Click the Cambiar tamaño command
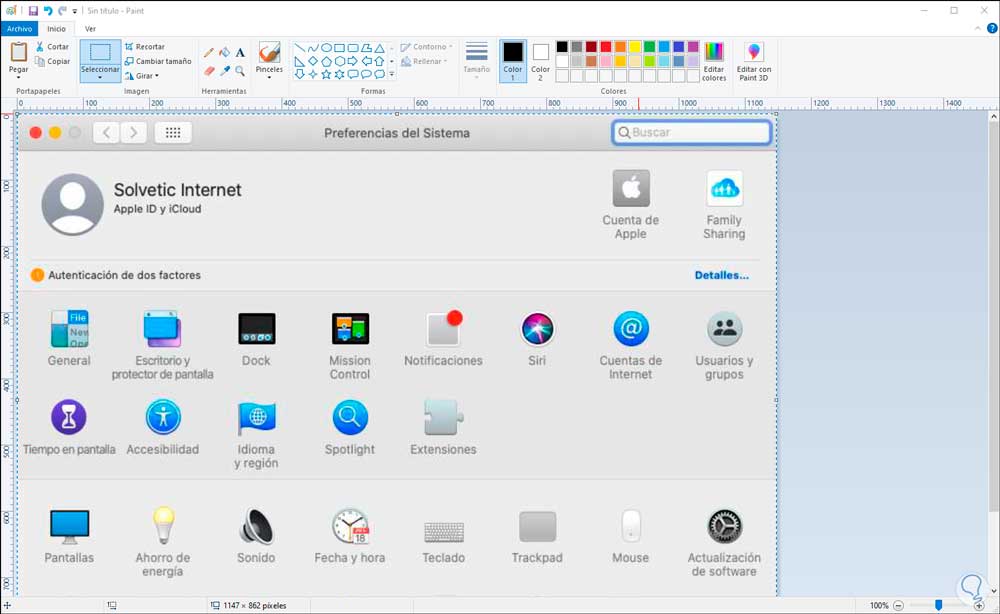 pos(158,61)
